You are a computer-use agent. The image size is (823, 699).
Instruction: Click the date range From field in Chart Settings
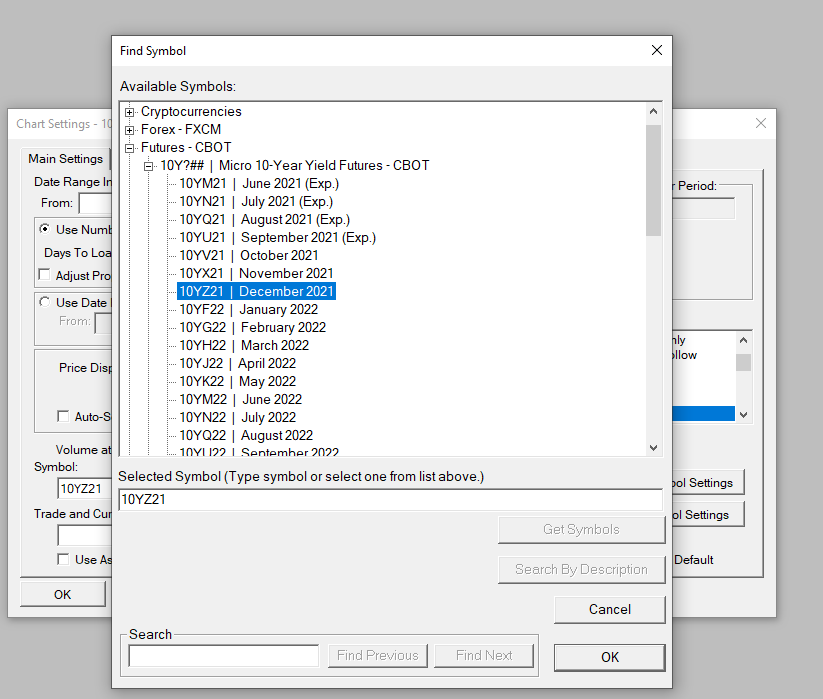point(95,203)
